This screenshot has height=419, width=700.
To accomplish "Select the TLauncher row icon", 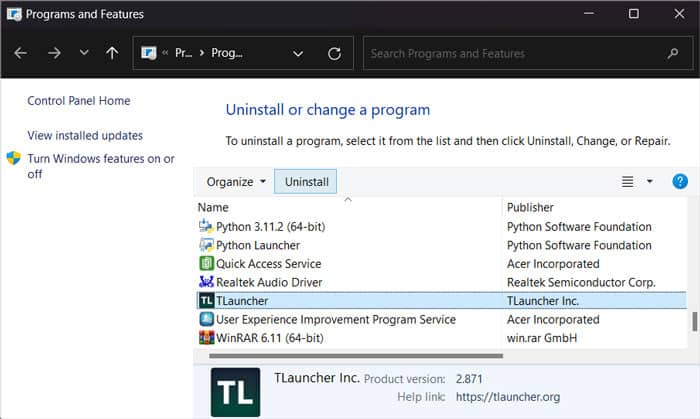I will (x=206, y=300).
